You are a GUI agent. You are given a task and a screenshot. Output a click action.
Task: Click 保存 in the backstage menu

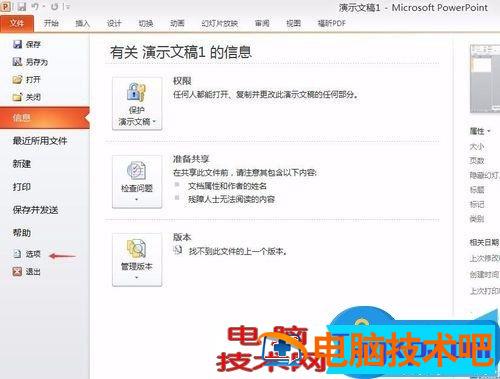coord(27,44)
